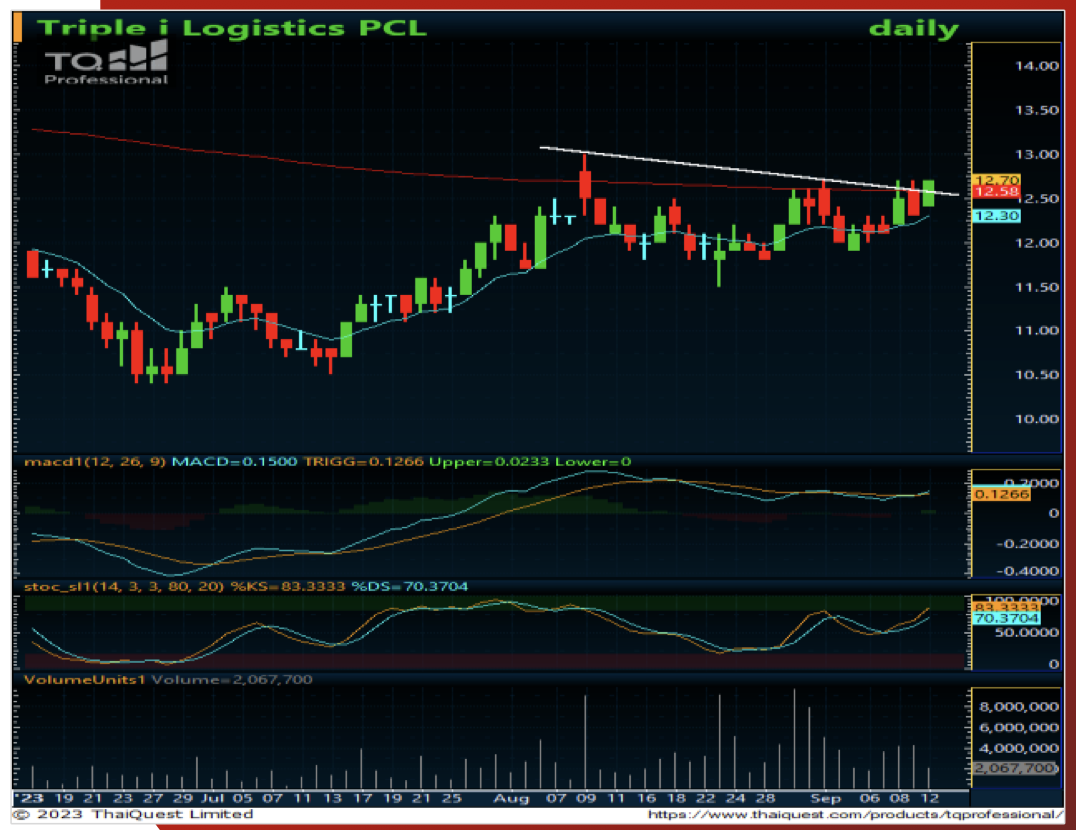
Task: Click the "09" date label on time axis
Action: click(586, 798)
